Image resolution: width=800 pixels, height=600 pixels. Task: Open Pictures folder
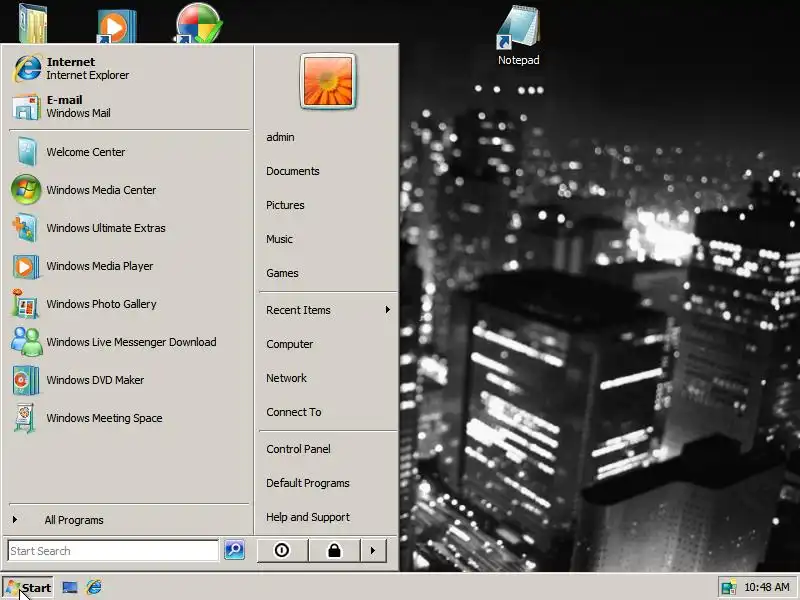(285, 205)
